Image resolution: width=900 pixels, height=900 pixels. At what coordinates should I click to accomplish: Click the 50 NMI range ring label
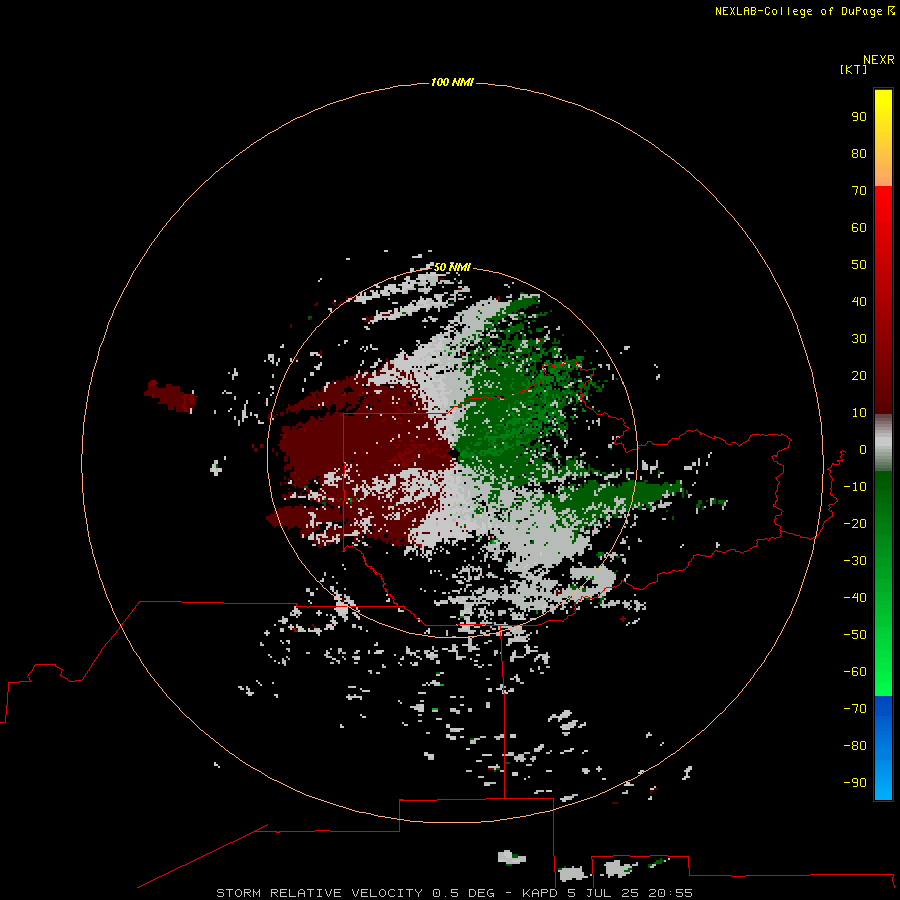click(452, 267)
